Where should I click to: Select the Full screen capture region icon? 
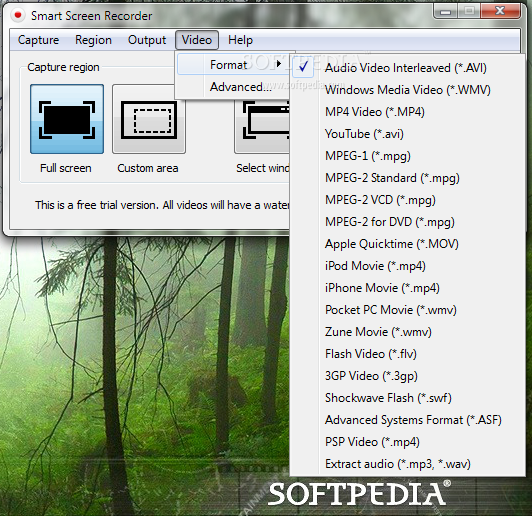tap(67, 119)
